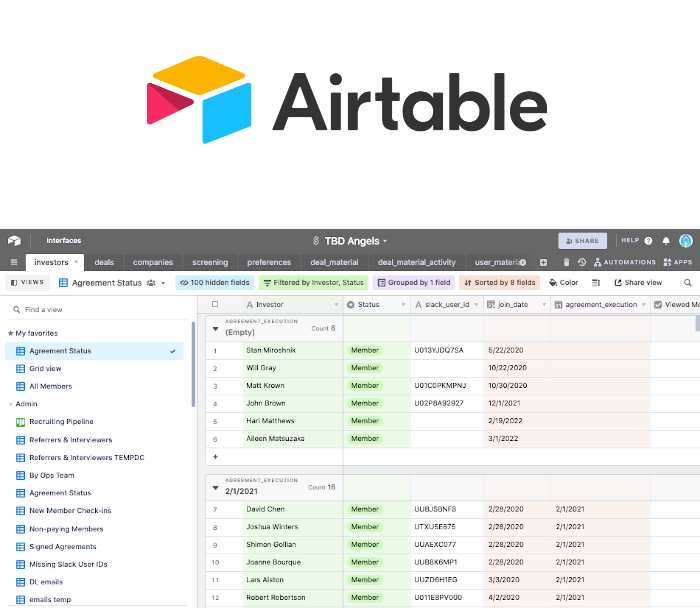Screen dimensions: 700x608
Task: Open Interfaces
Action: point(64,241)
